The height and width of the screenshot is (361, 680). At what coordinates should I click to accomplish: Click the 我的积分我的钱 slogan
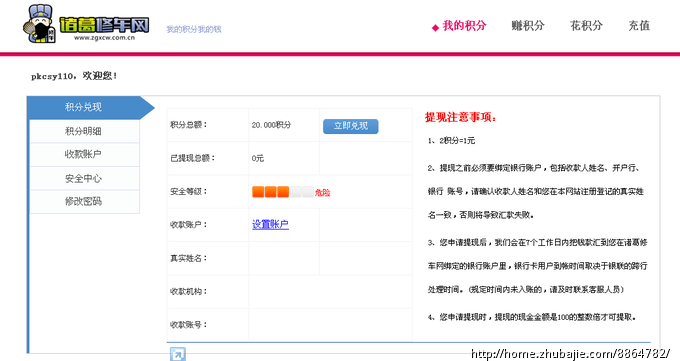(x=194, y=29)
